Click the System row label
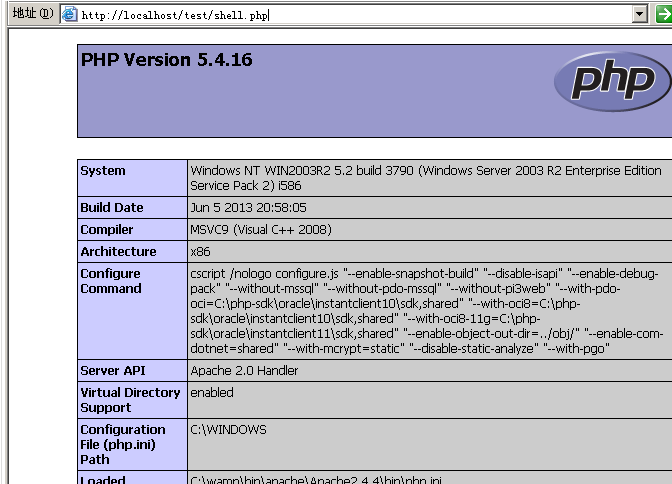The image size is (672, 484). click(103, 171)
